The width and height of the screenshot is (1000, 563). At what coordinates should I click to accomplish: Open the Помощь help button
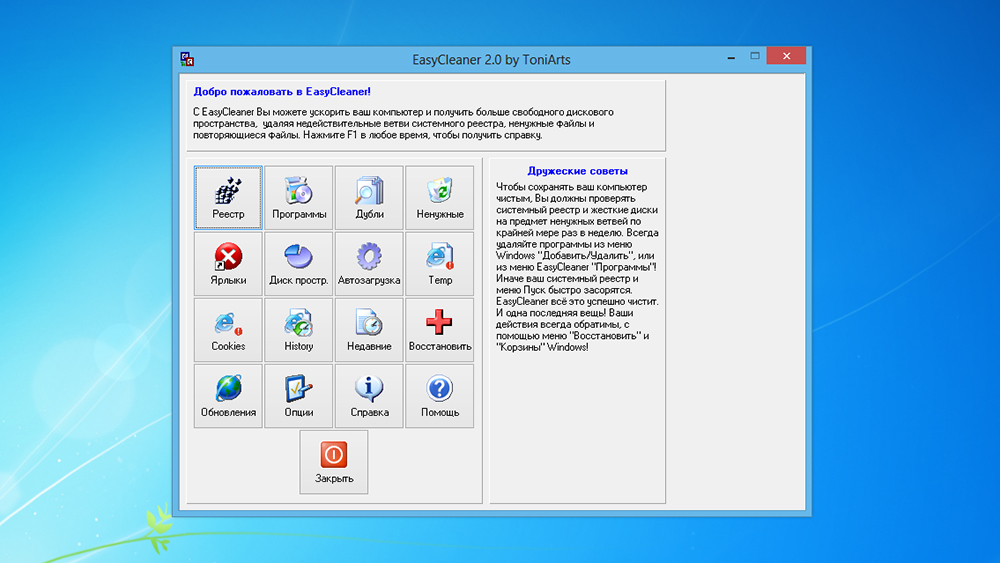tap(439, 396)
